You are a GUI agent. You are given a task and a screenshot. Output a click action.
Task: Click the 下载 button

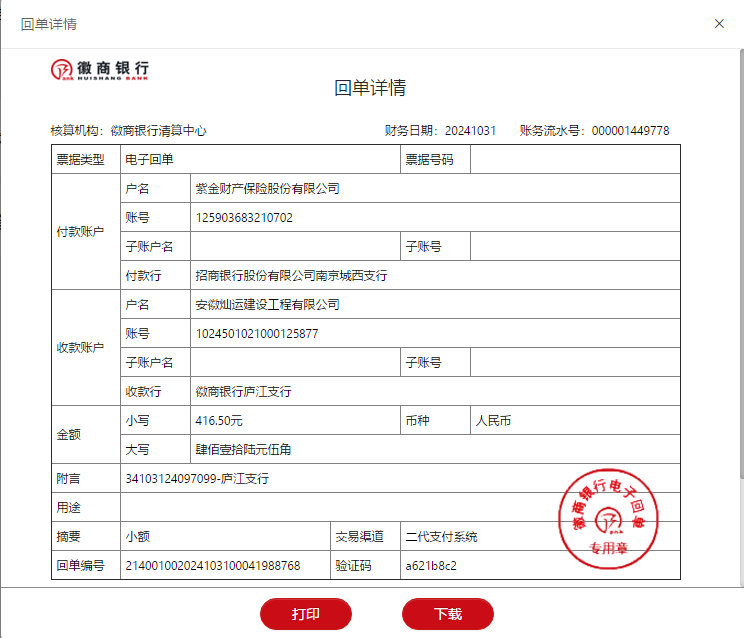pos(448,613)
